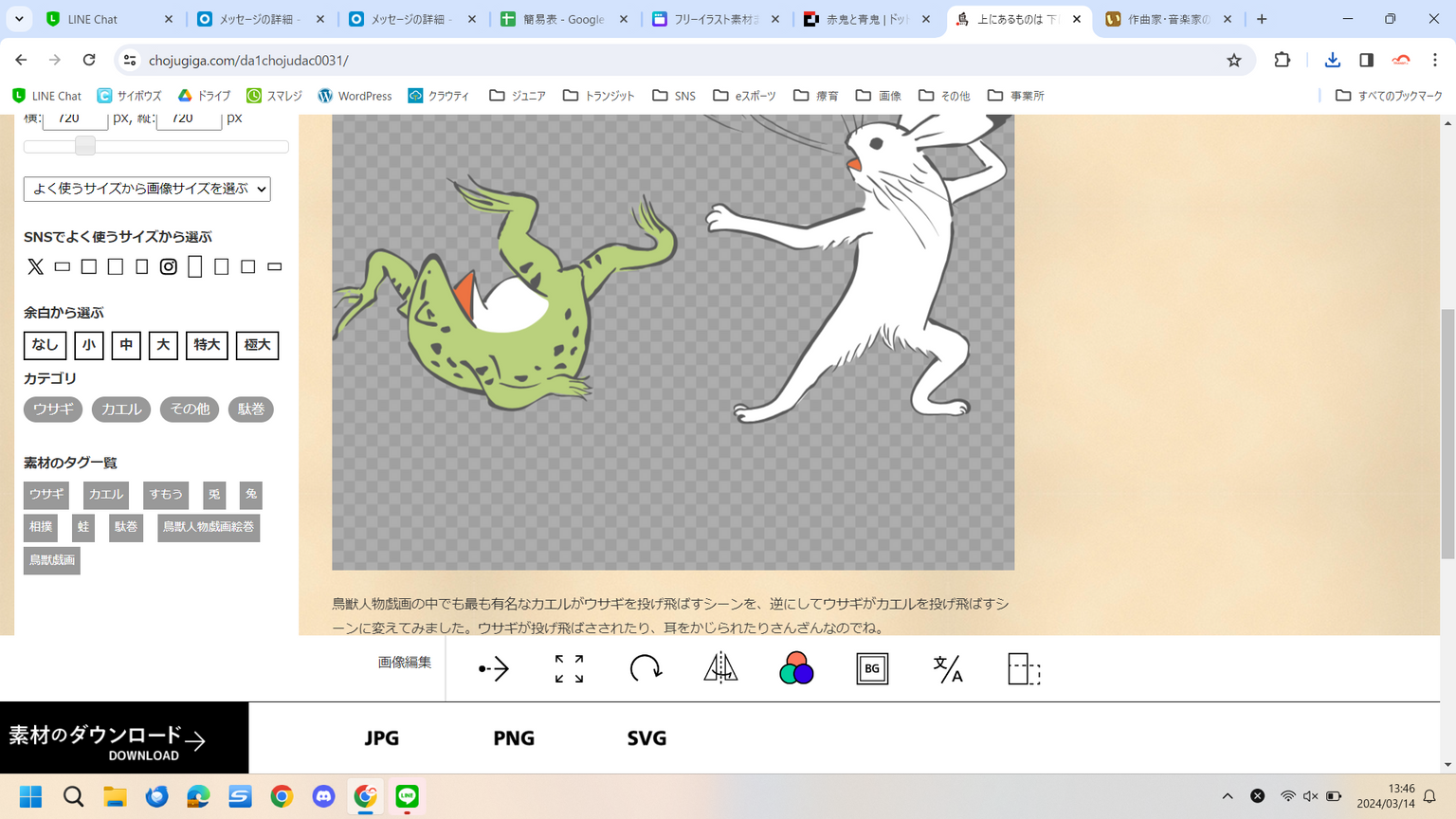The width and height of the screenshot is (1456, 819).
Task: Select margin option 中
Action: (x=126, y=345)
